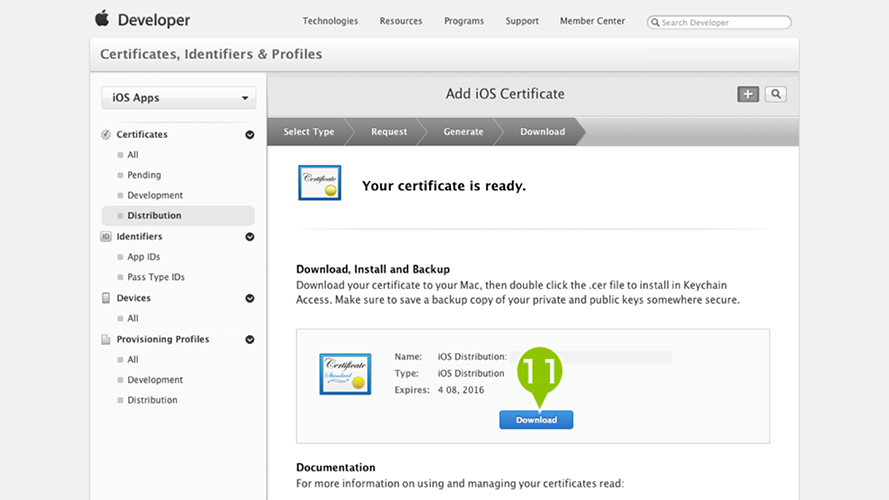Click the Devices section heading
The image size is (889, 500).
133,298
